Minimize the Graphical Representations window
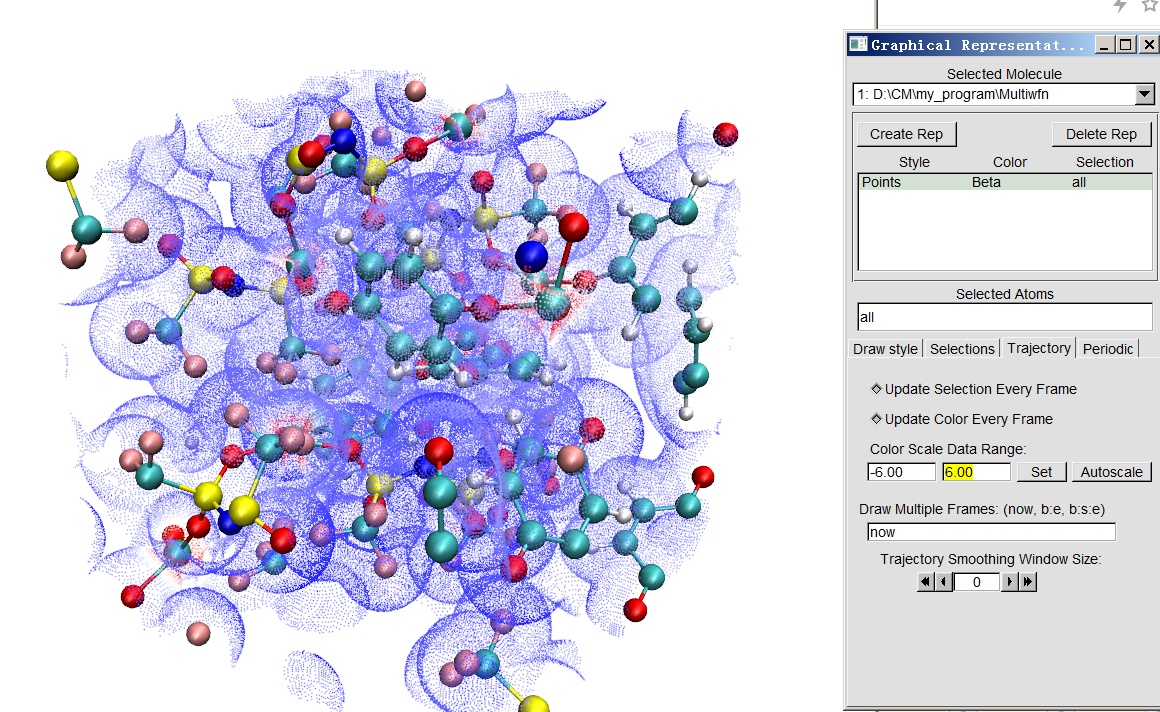1160x712 pixels. (1104, 45)
